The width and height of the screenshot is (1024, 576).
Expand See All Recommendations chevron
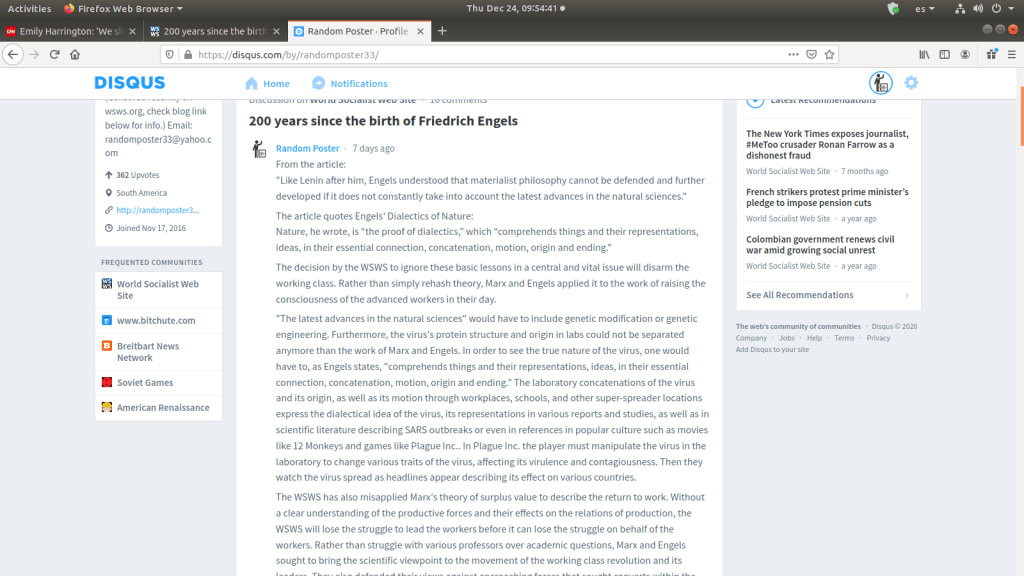point(907,295)
